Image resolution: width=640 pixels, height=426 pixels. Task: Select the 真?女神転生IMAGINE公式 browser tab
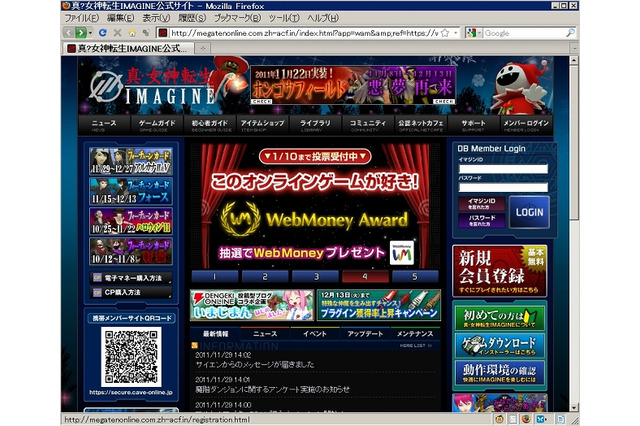click(128, 49)
